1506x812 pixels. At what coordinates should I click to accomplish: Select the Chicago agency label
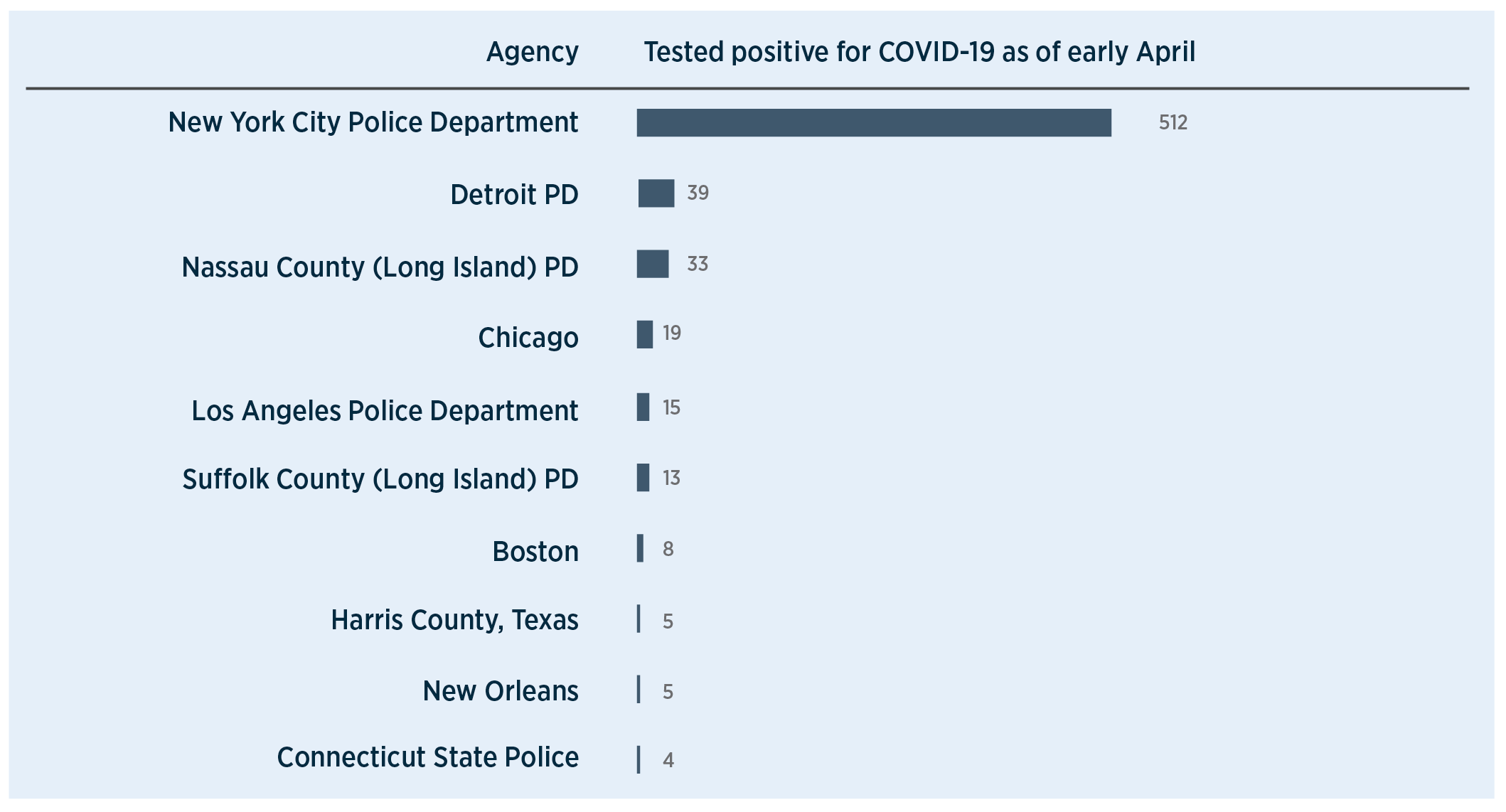coord(528,337)
